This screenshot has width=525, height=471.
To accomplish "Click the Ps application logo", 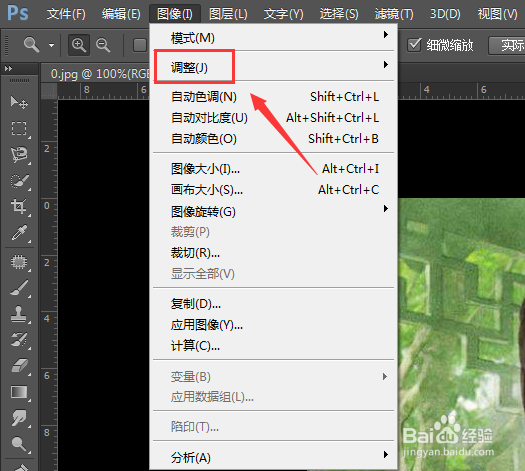I will (x=18, y=13).
